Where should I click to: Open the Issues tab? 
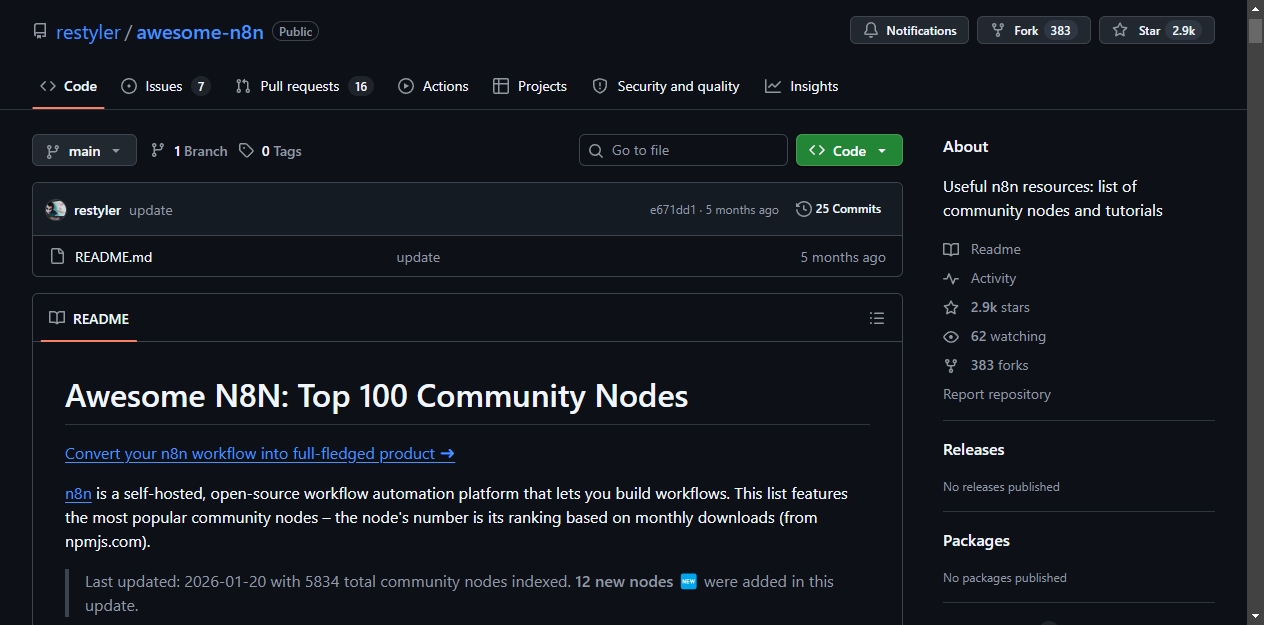(x=165, y=86)
